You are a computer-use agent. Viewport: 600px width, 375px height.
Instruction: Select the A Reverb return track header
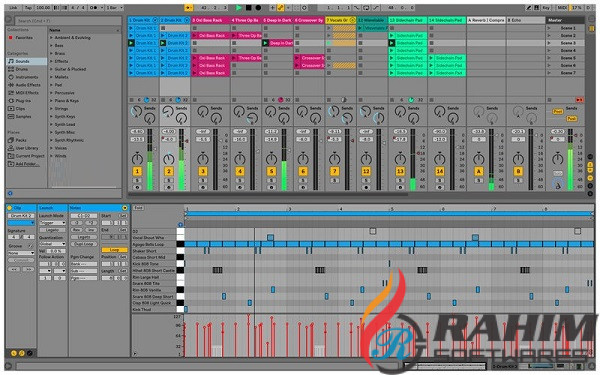(486, 20)
